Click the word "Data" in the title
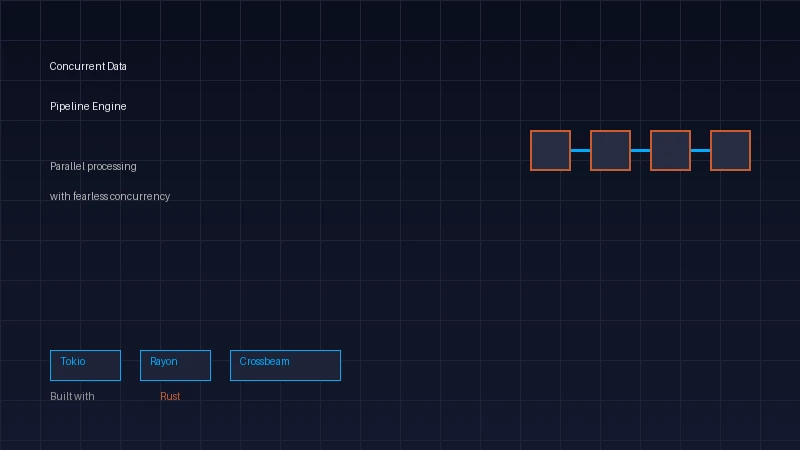This screenshot has width=800, height=450. 117,67
